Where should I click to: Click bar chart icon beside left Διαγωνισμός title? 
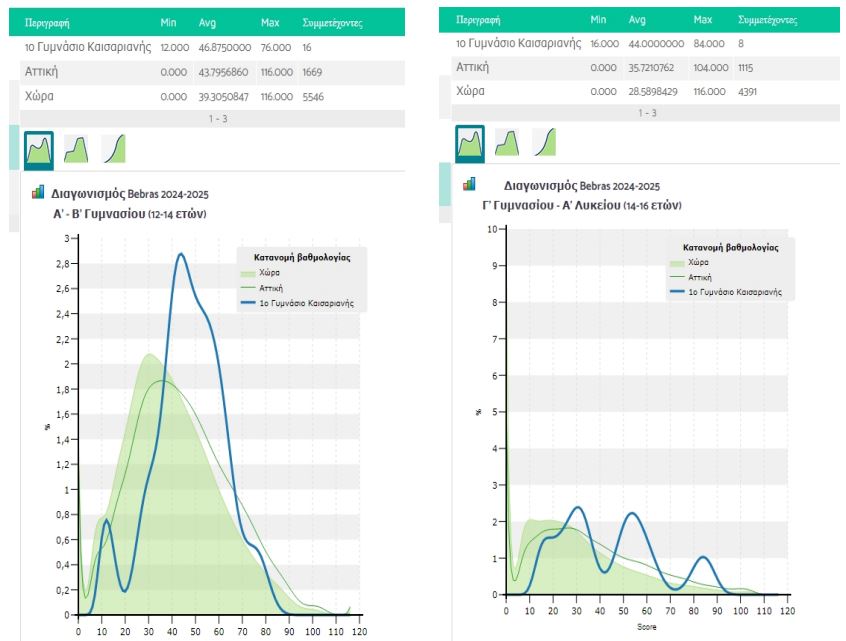[x=39, y=192]
